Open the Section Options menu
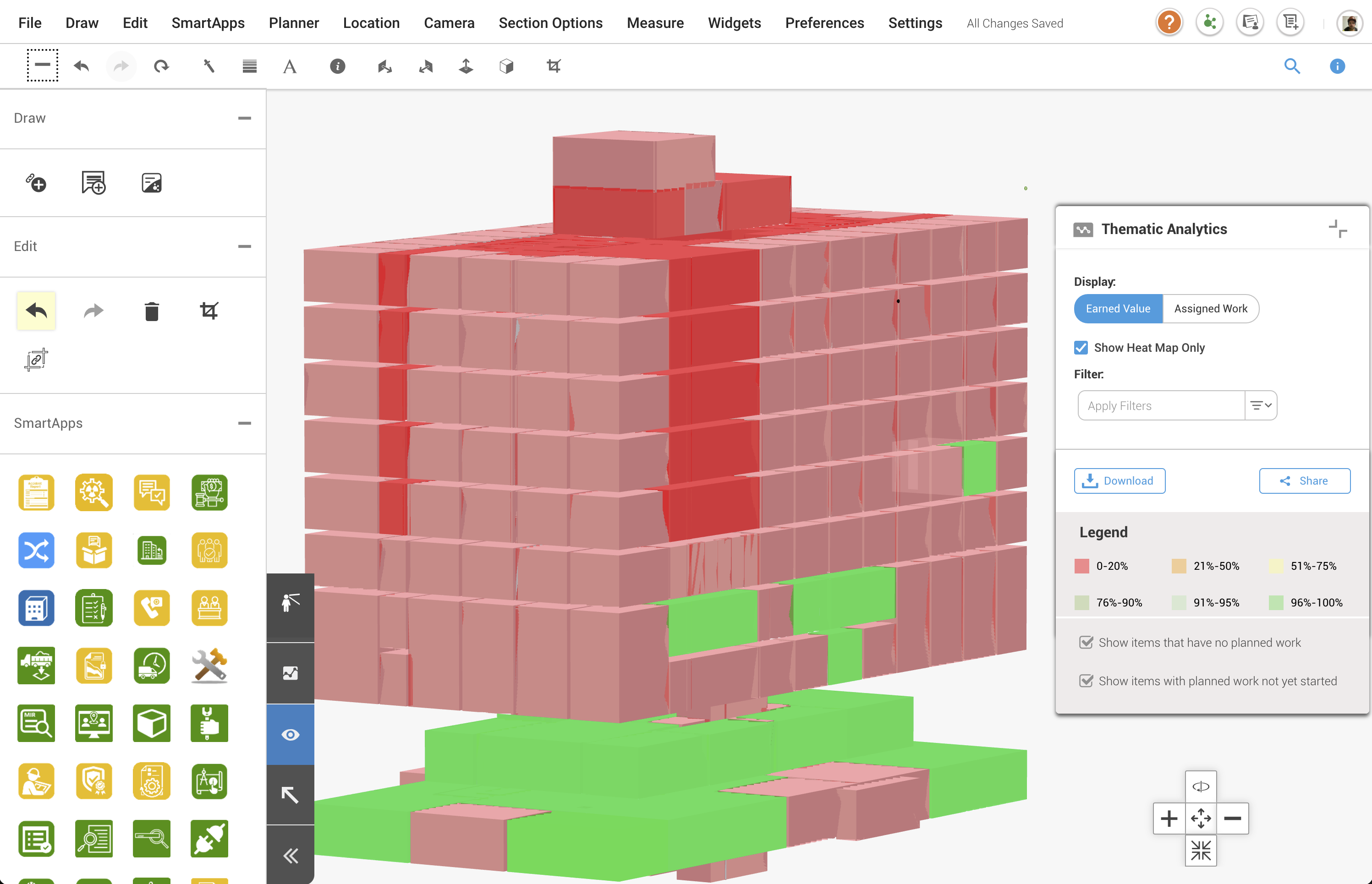The image size is (1372, 884). [x=550, y=23]
